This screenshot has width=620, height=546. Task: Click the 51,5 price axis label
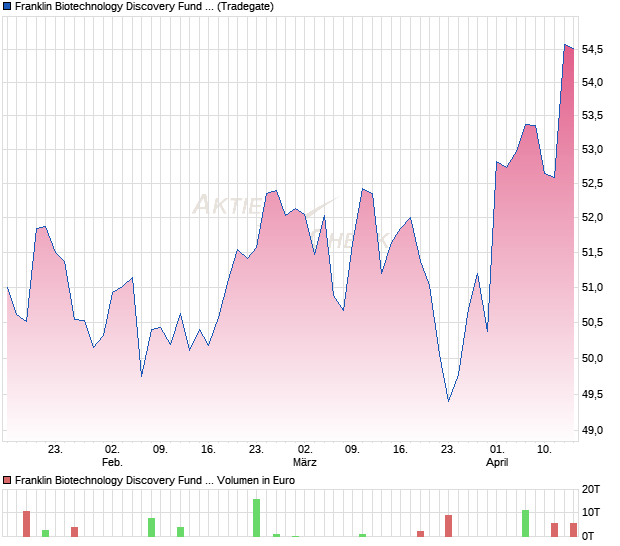pyautogui.click(x=592, y=252)
